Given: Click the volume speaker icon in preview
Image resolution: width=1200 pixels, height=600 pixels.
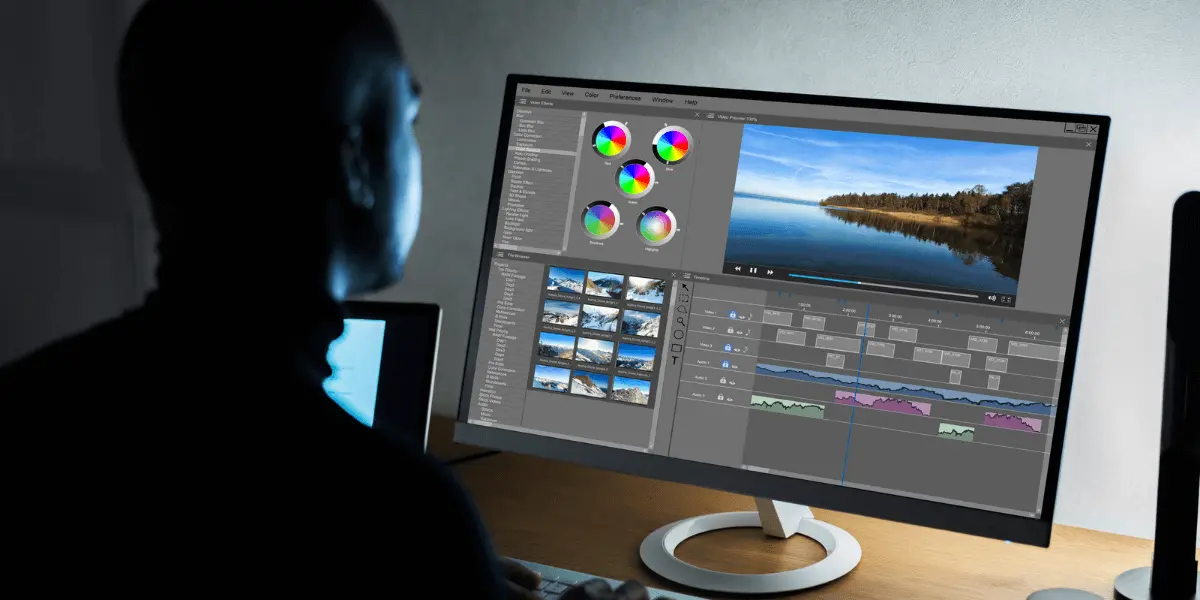Looking at the screenshot, I should (992, 298).
